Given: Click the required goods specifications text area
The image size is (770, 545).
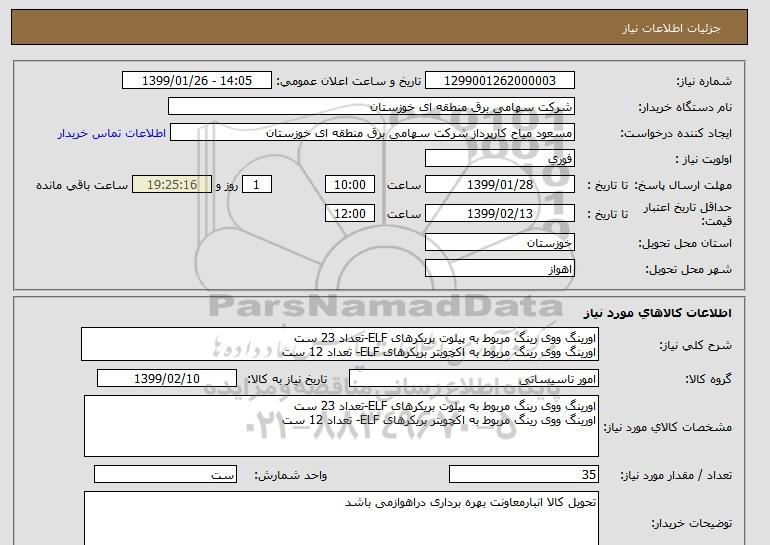Looking at the screenshot, I should 339,426.
